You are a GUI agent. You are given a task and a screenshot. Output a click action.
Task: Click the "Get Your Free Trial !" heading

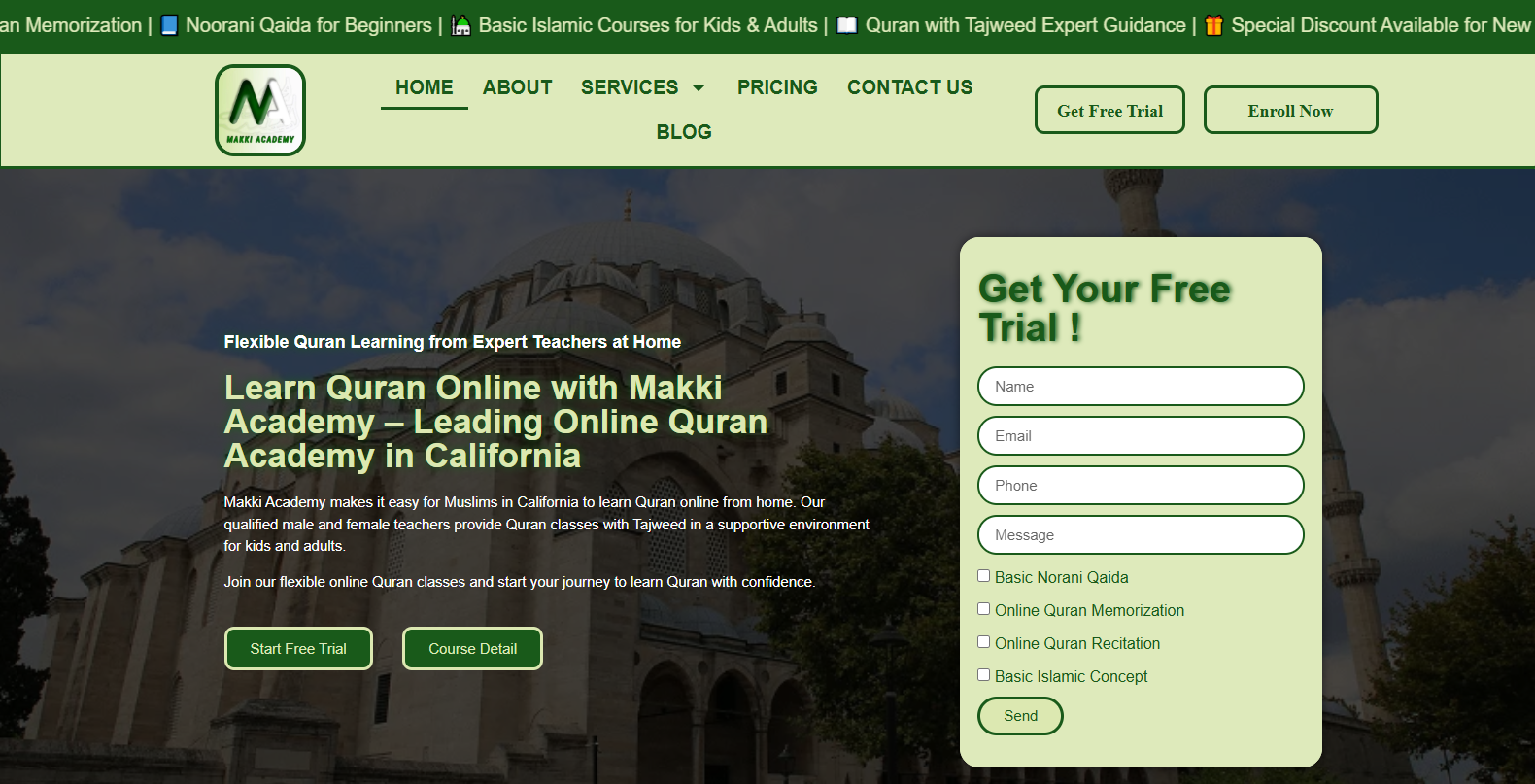tap(1105, 308)
